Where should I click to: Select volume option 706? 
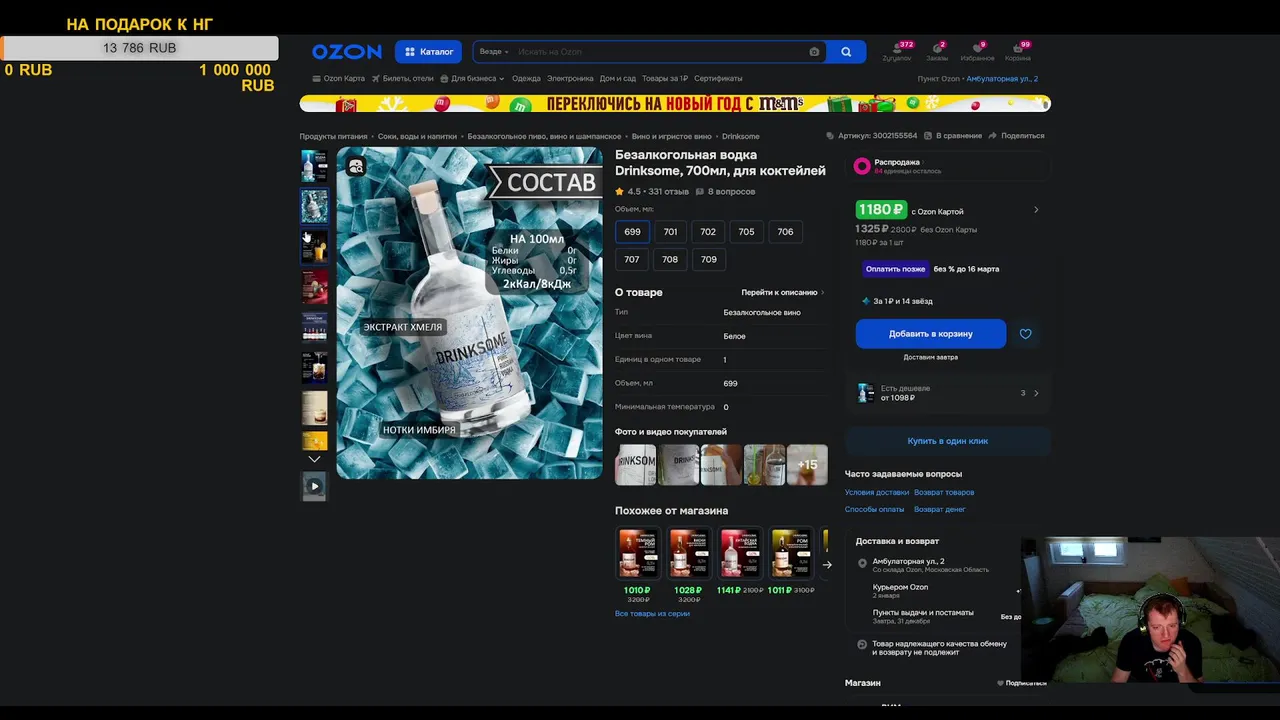pos(785,232)
